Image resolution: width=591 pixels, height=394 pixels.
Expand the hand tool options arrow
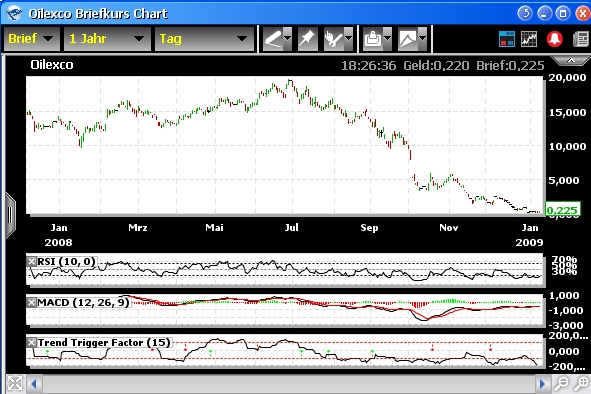[x=348, y=39]
